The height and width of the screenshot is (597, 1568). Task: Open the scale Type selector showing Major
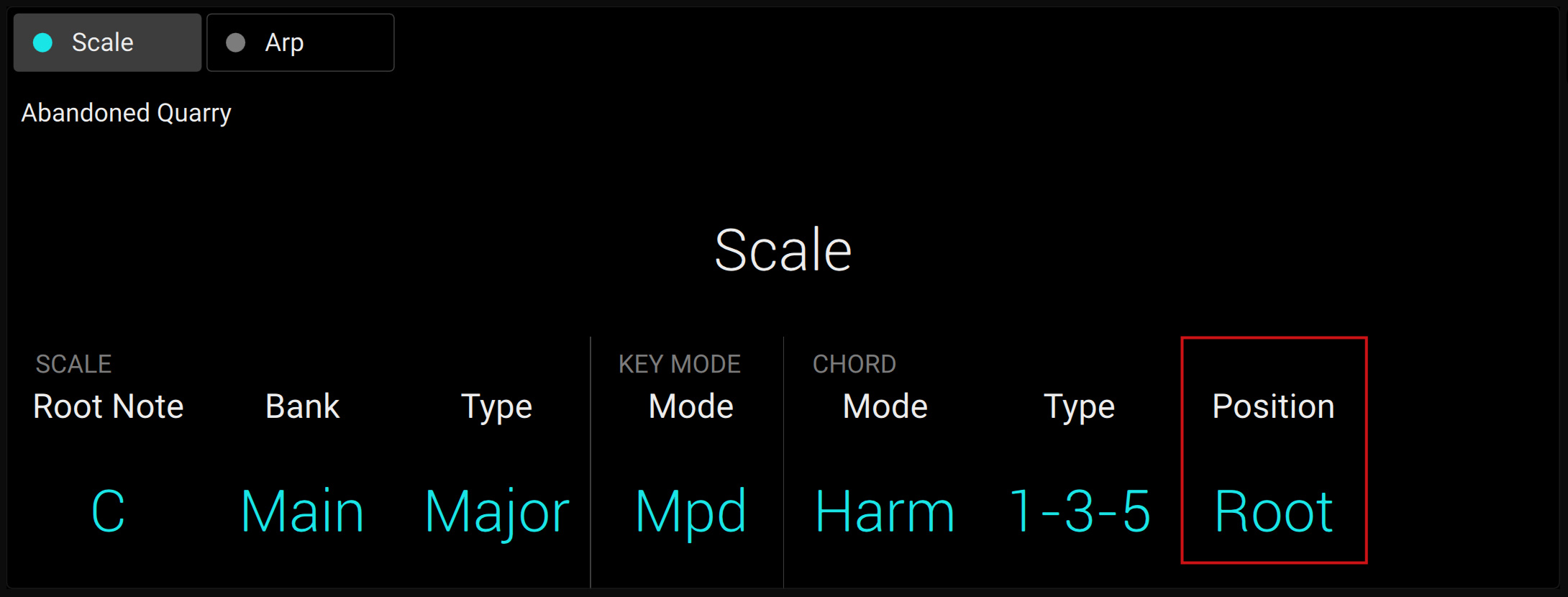tap(496, 511)
